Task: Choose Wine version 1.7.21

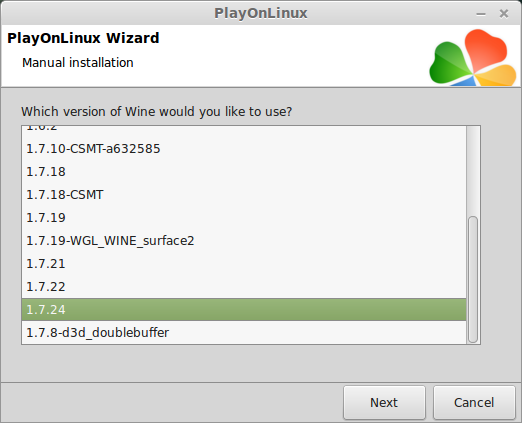Action: click(244, 264)
